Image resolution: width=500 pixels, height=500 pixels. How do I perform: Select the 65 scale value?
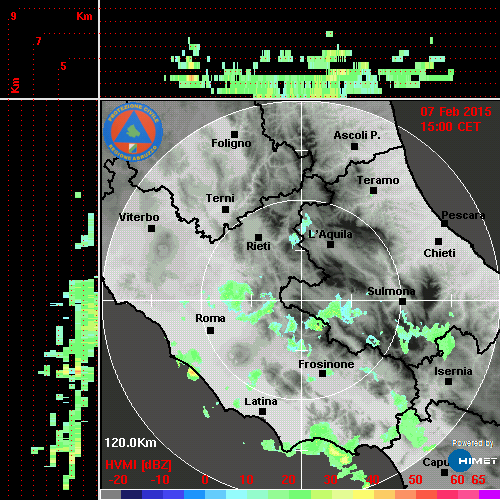click(x=478, y=480)
